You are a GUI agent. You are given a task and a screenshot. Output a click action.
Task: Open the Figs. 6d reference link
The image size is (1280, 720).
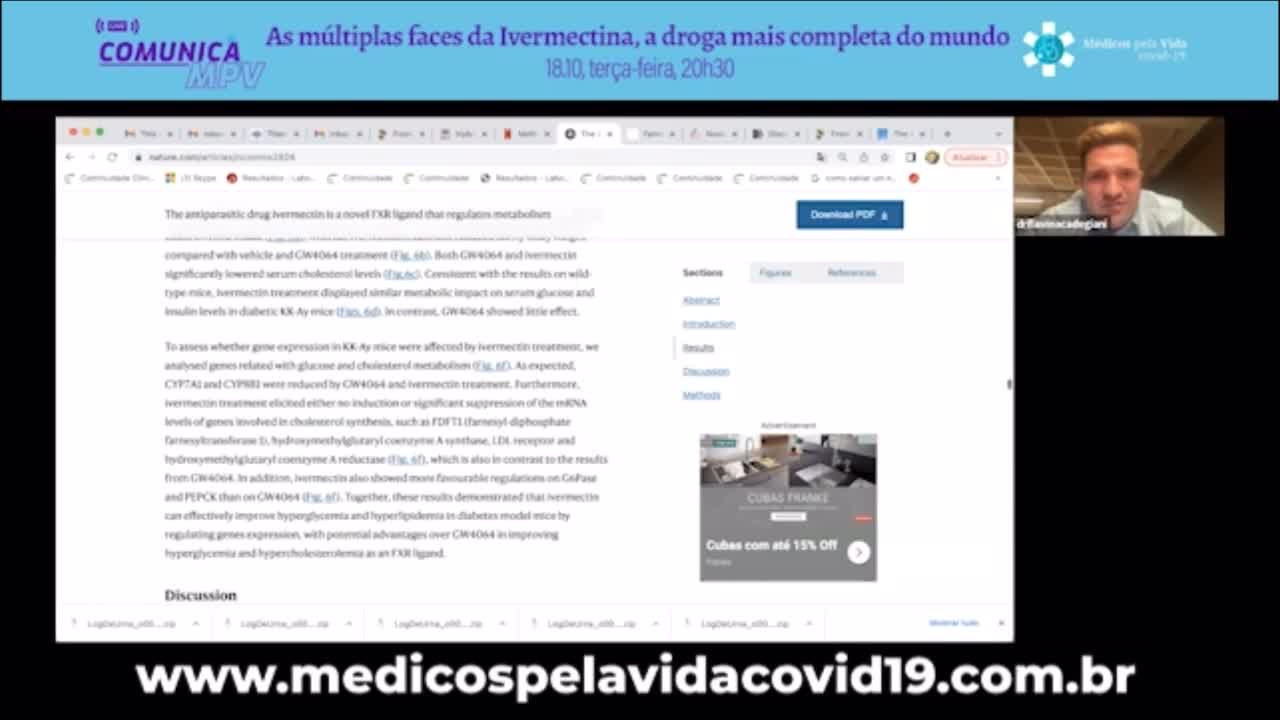click(359, 311)
